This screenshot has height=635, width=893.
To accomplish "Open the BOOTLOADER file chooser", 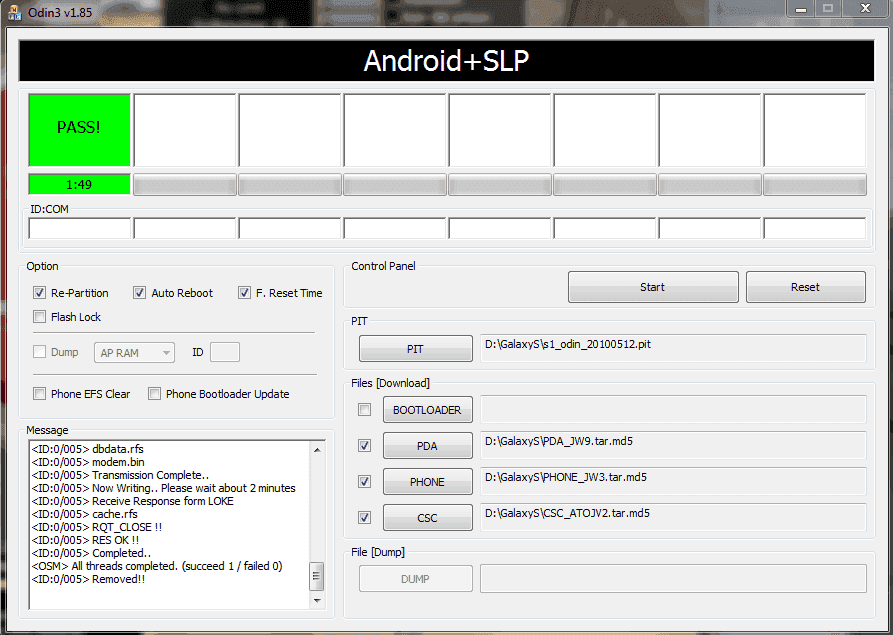I will pos(428,409).
